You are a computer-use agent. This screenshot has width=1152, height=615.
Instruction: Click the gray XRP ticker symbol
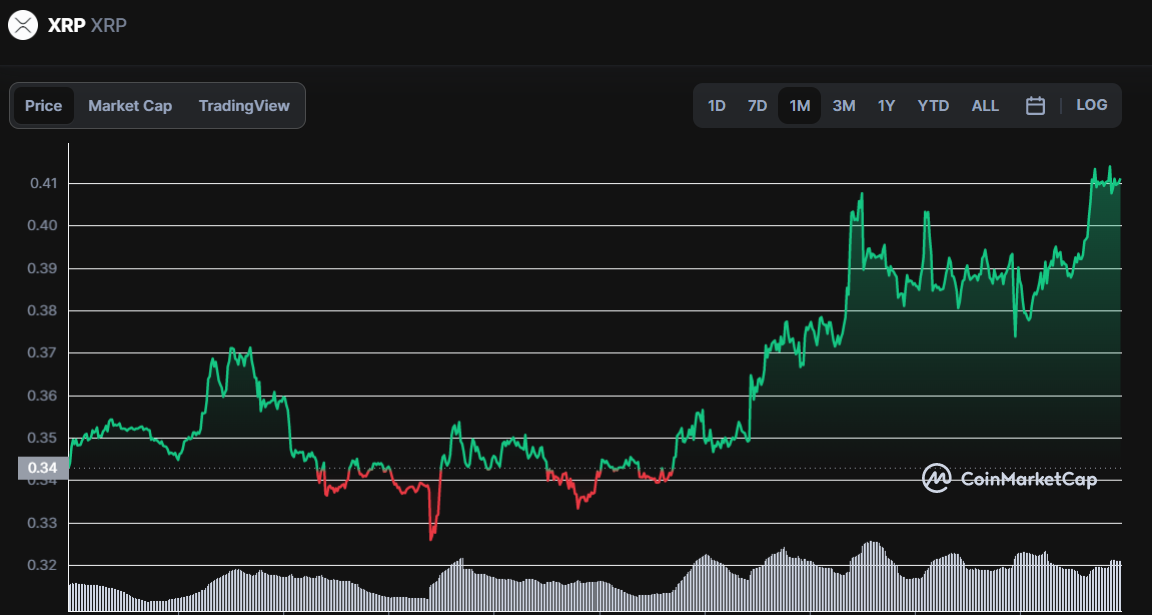(109, 26)
